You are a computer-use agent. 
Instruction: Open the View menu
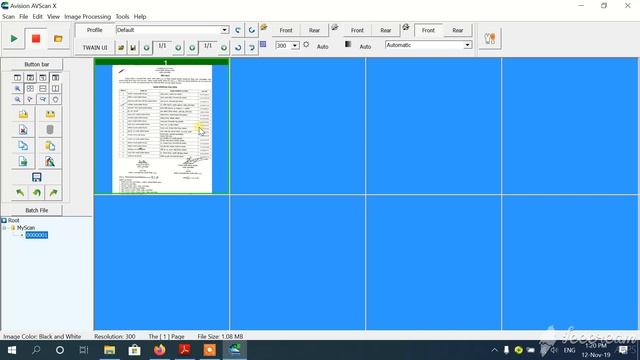coord(53,17)
